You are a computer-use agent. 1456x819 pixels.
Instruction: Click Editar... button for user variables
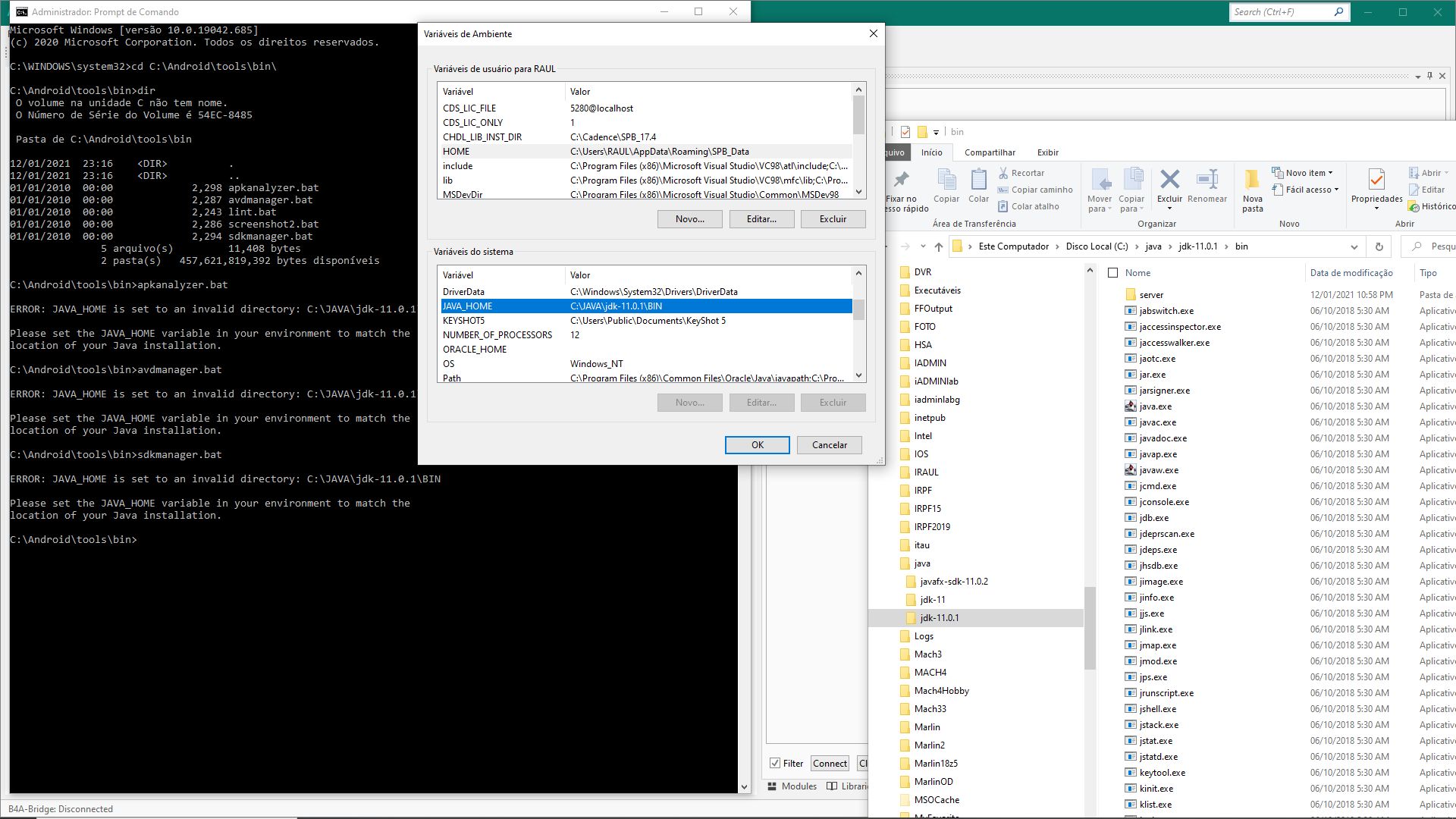tap(761, 219)
